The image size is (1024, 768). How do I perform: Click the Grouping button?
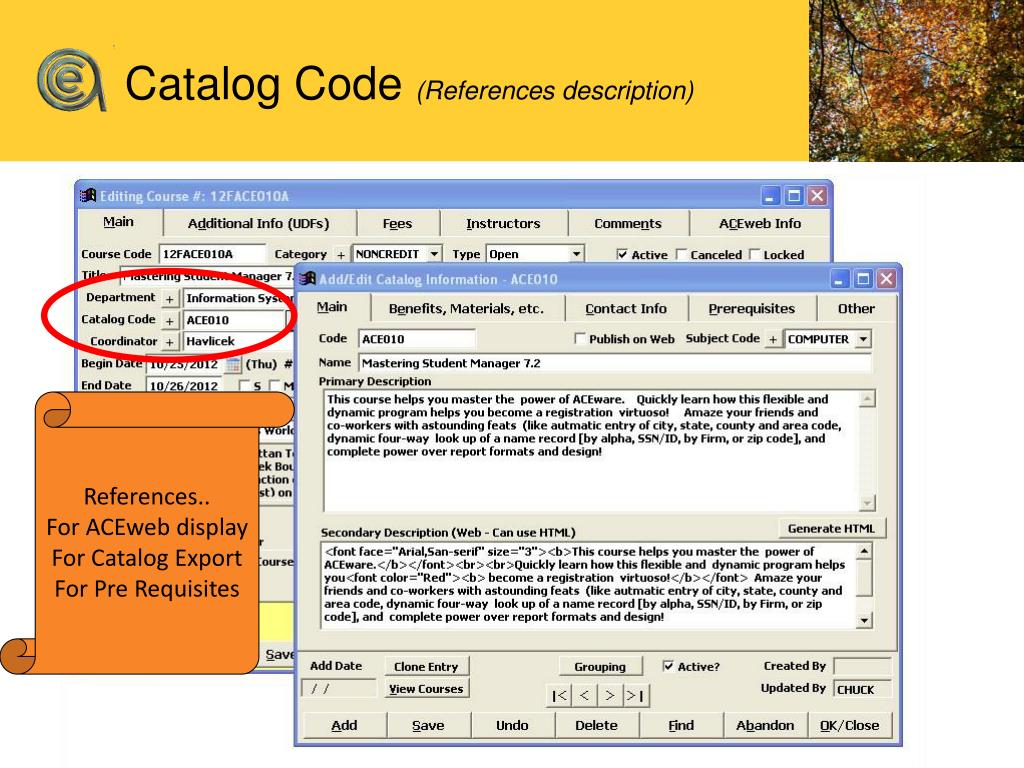600,666
